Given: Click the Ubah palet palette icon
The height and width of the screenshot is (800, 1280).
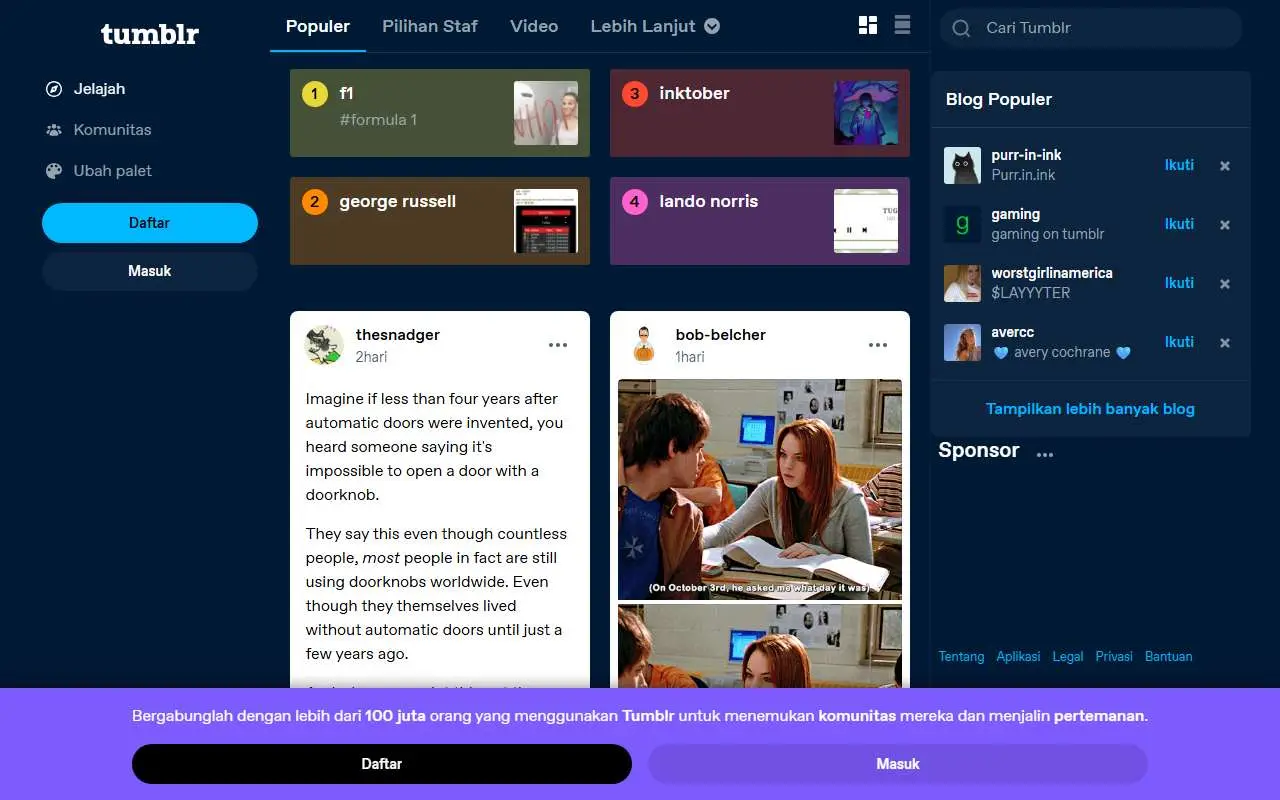Looking at the screenshot, I should [54, 171].
